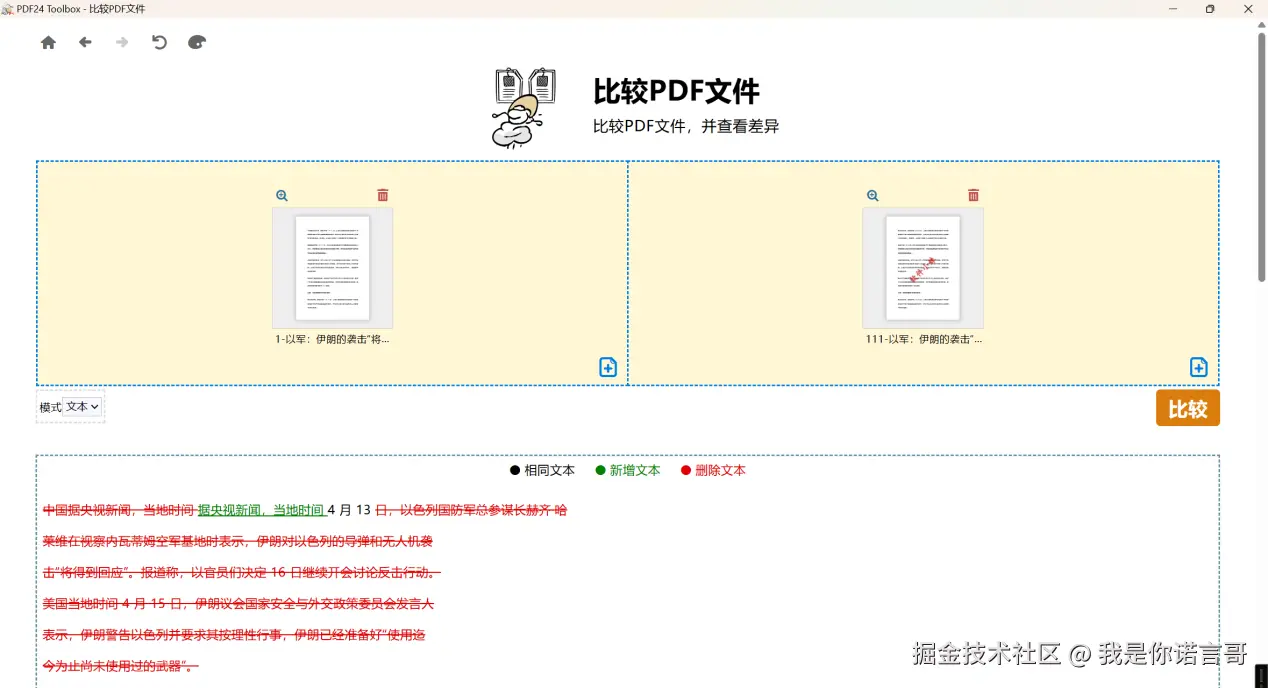Delete the 1-以军 file with trash icon

pos(383,195)
